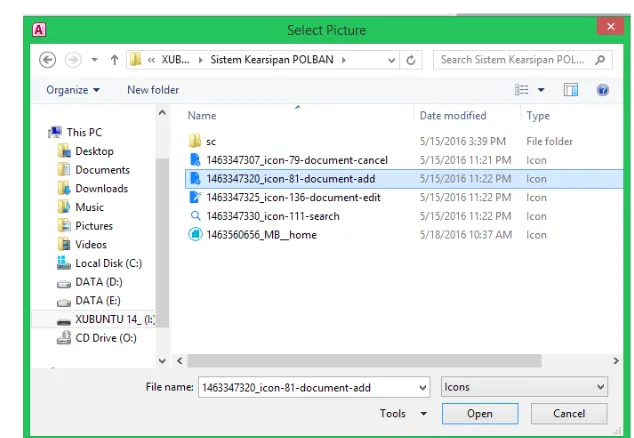Close the Select Picture dialog
Image resolution: width=634 pixels, height=438 pixels.
click(x=611, y=26)
